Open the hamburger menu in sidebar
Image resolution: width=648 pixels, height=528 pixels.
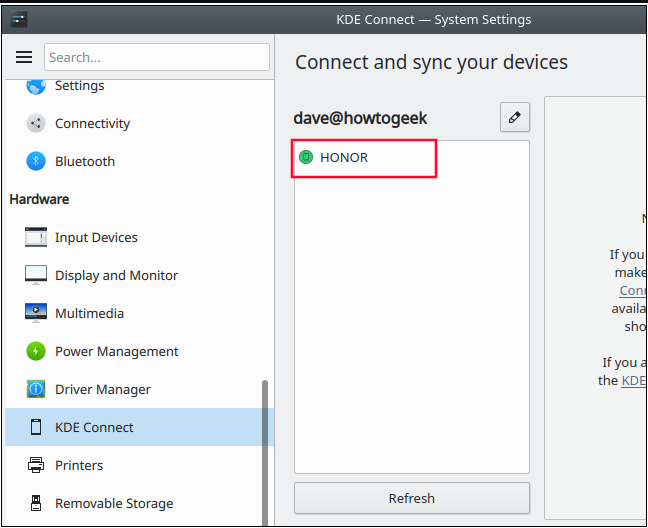pos(24,57)
